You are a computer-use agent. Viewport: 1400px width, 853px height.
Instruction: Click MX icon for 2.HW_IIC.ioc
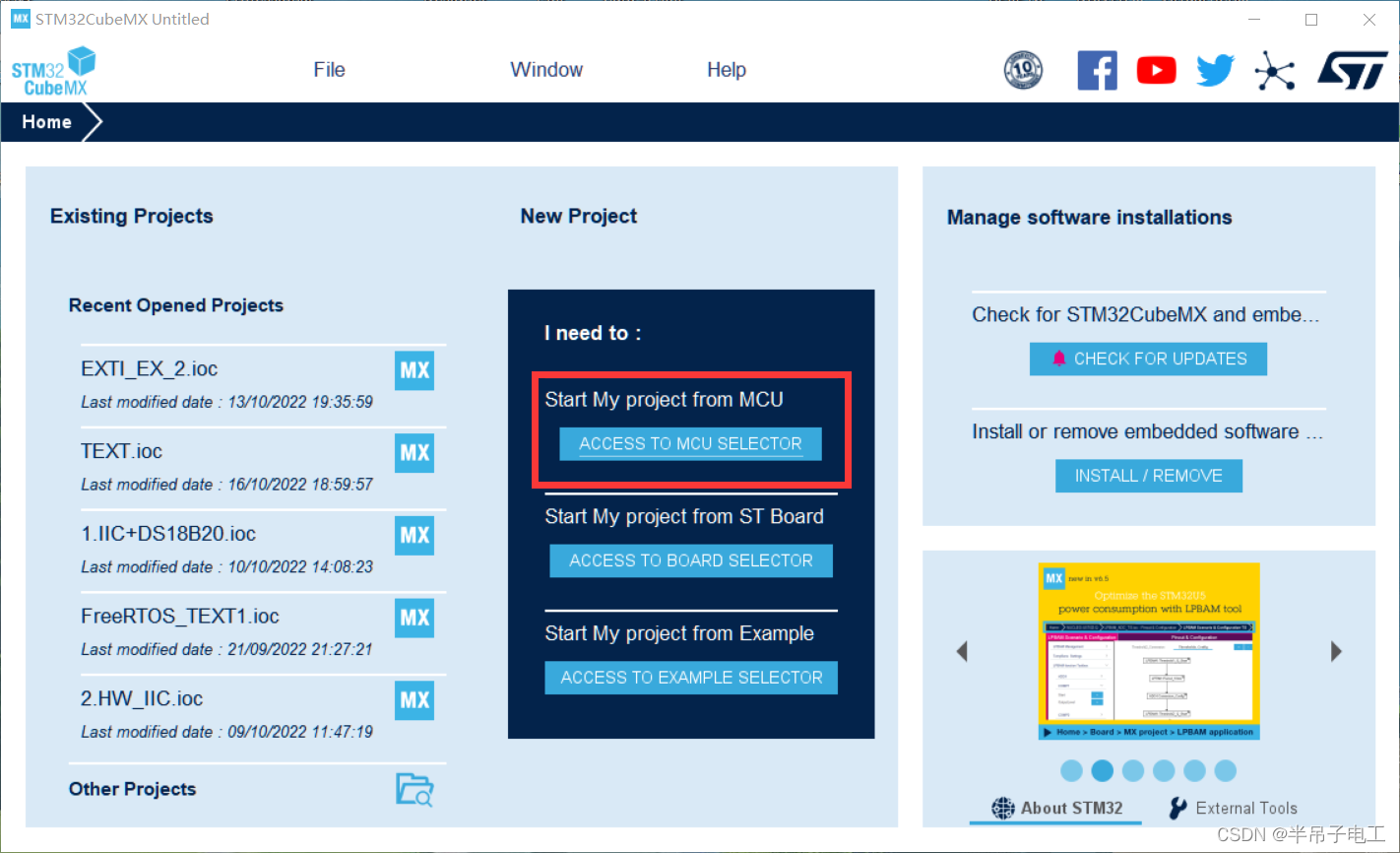[x=414, y=700]
